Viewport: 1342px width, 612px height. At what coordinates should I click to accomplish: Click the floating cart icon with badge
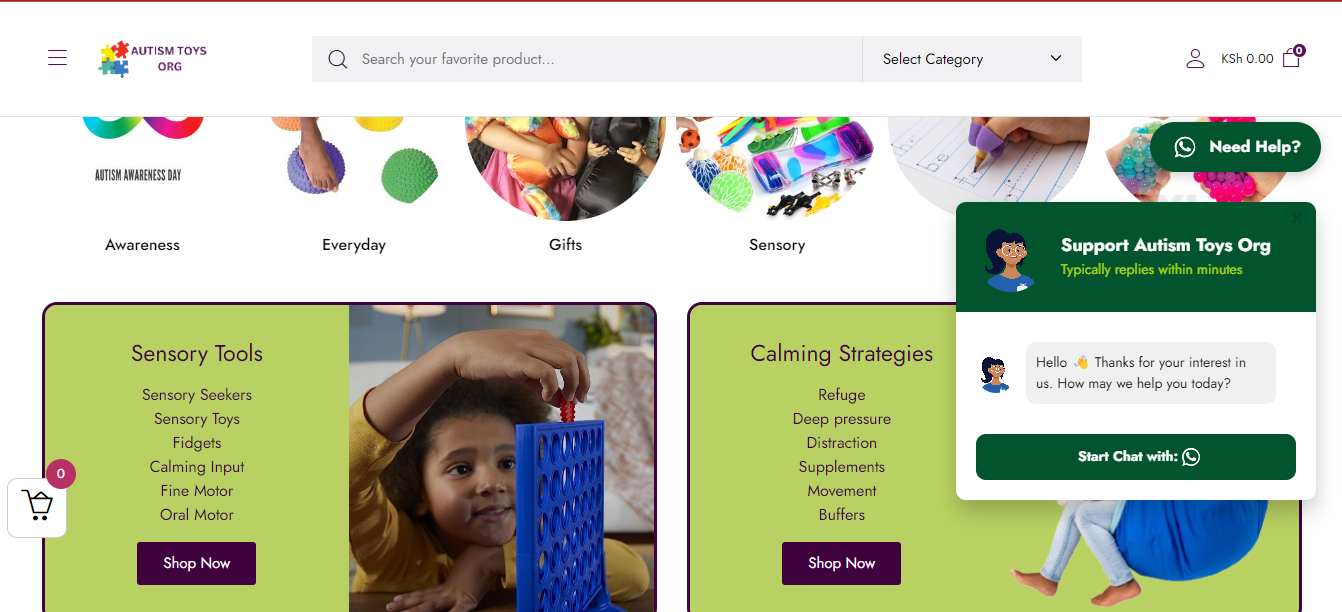click(37, 508)
